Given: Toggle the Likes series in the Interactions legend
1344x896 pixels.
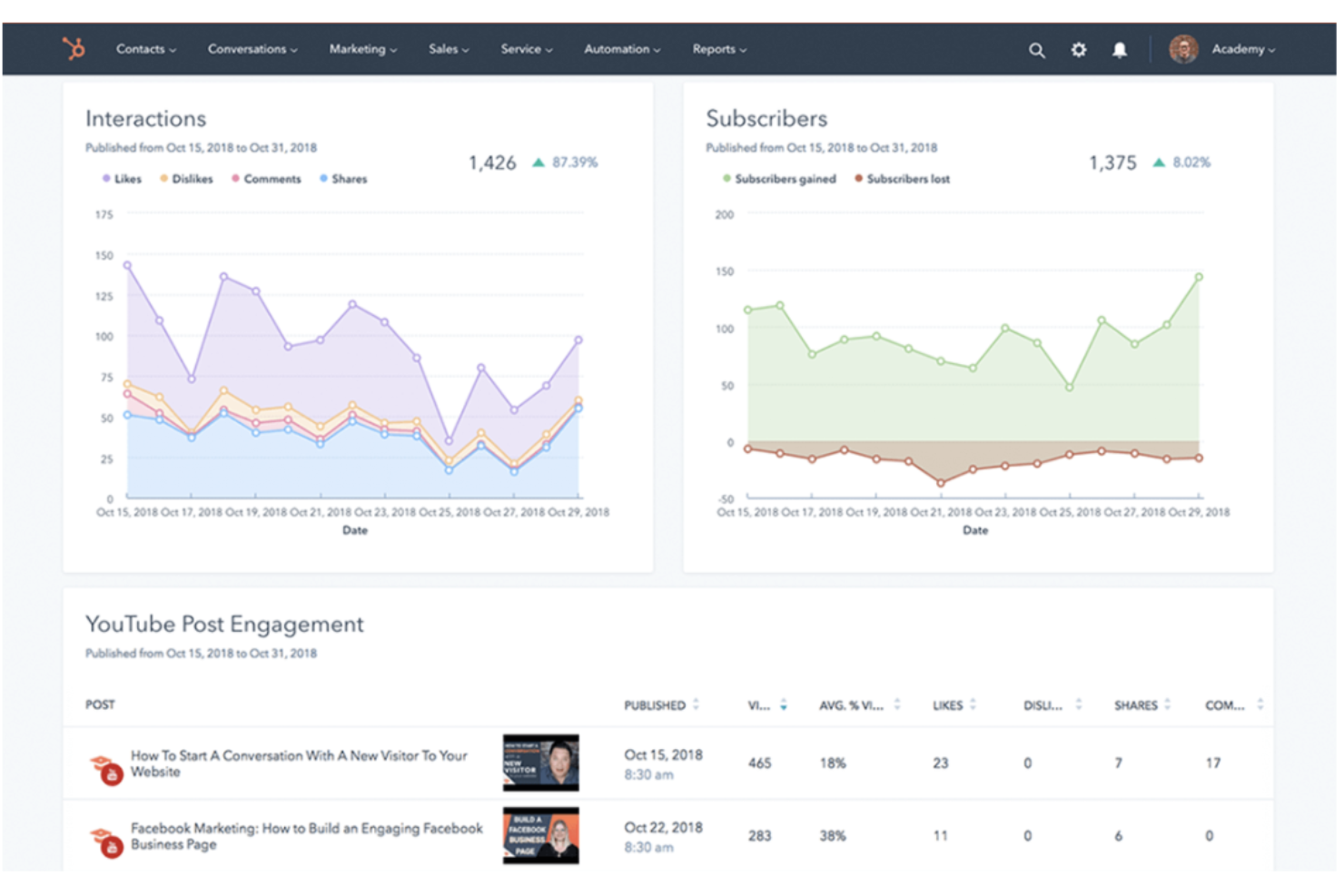Looking at the screenshot, I should [x=123, y=179].
